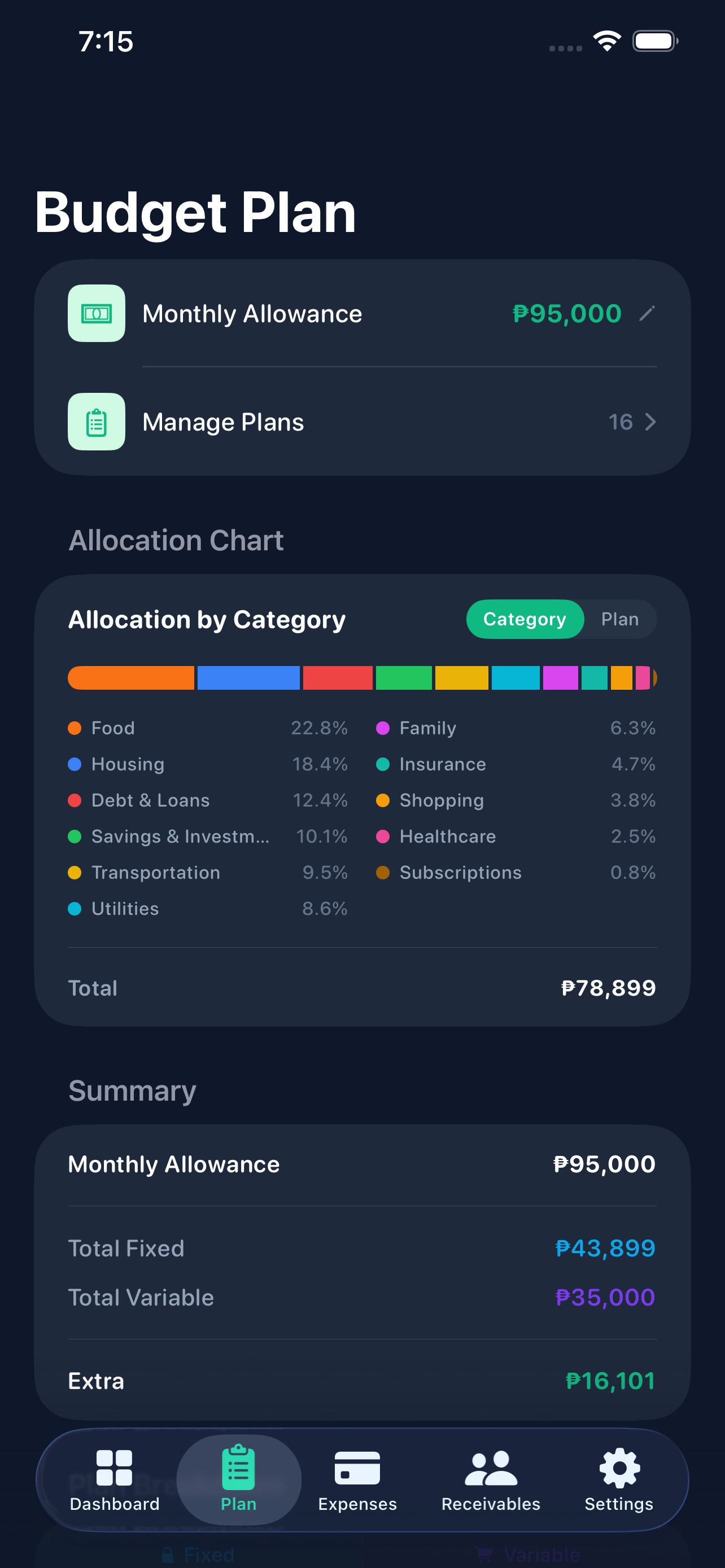725x1568 pixels.
Task: Tap the Subscriptions legend entry
Action: (x=460, y=872)
